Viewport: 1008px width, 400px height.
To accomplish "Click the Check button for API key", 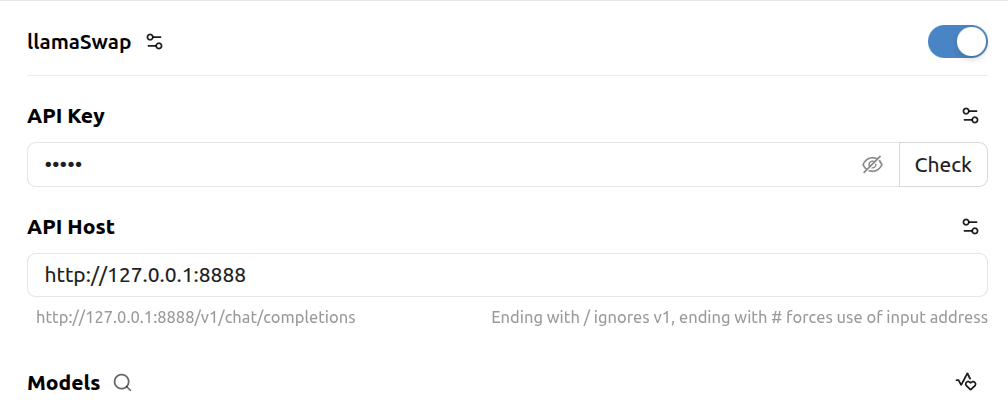I will point(943,165).
